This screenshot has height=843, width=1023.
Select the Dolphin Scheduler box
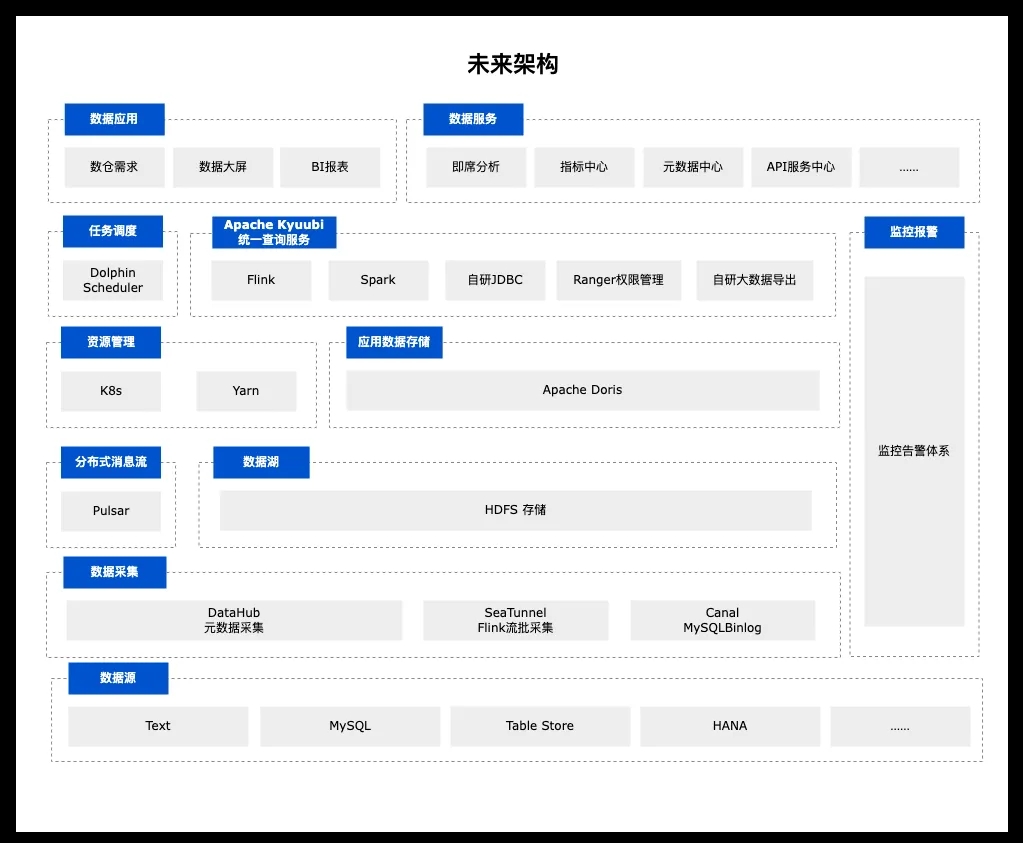point(113,280)
